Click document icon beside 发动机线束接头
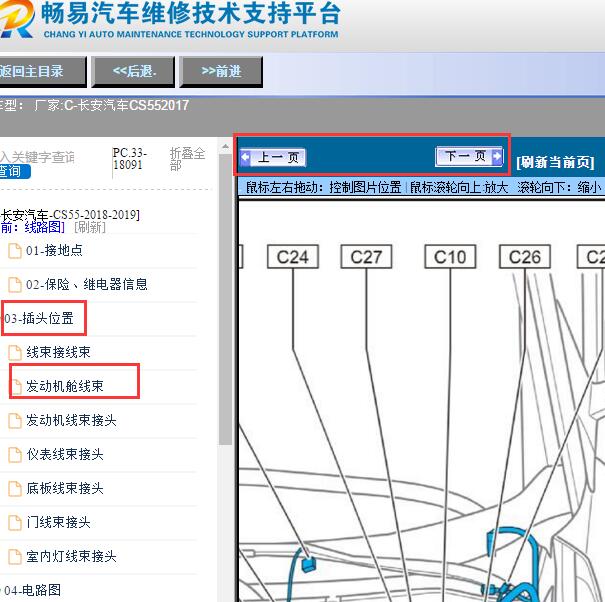Screen dimensions: 605x602 pyautogui.click(x=15, y=421)
